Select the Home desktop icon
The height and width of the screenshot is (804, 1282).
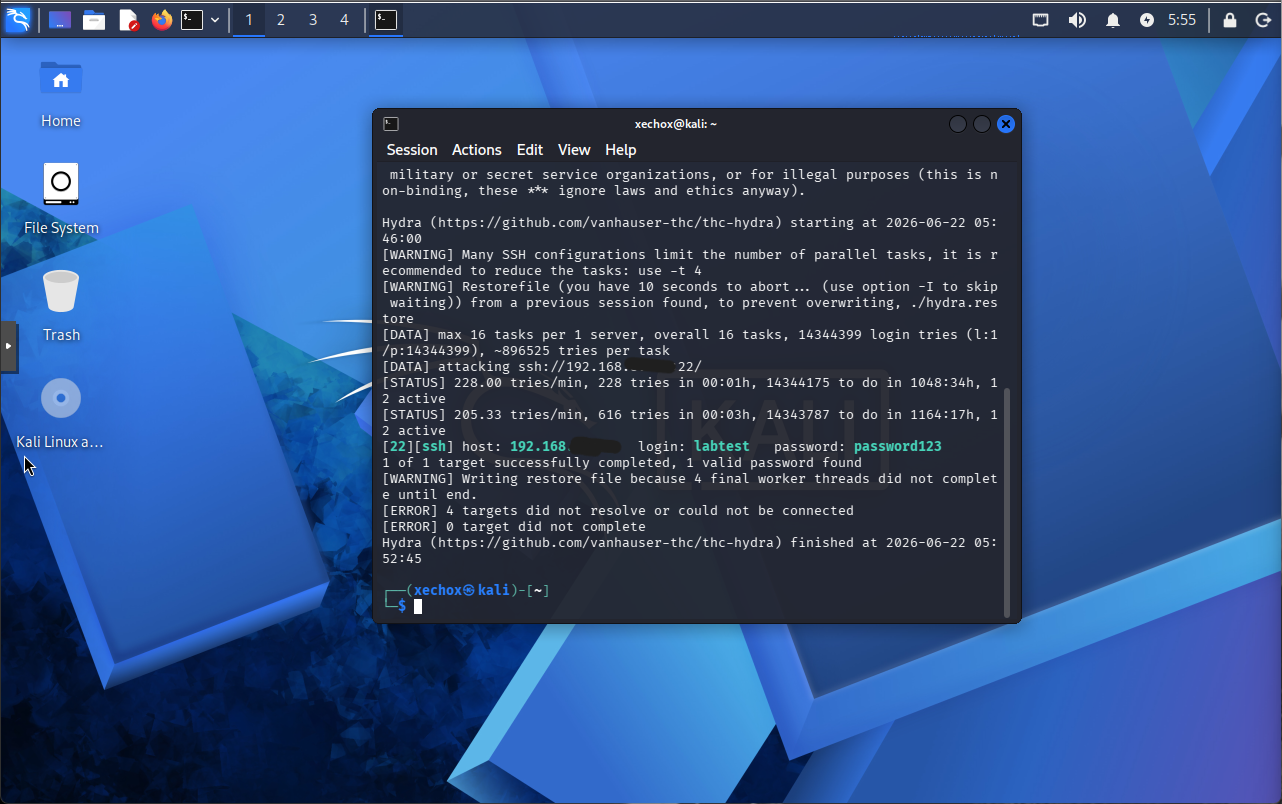tap(61, 94)
